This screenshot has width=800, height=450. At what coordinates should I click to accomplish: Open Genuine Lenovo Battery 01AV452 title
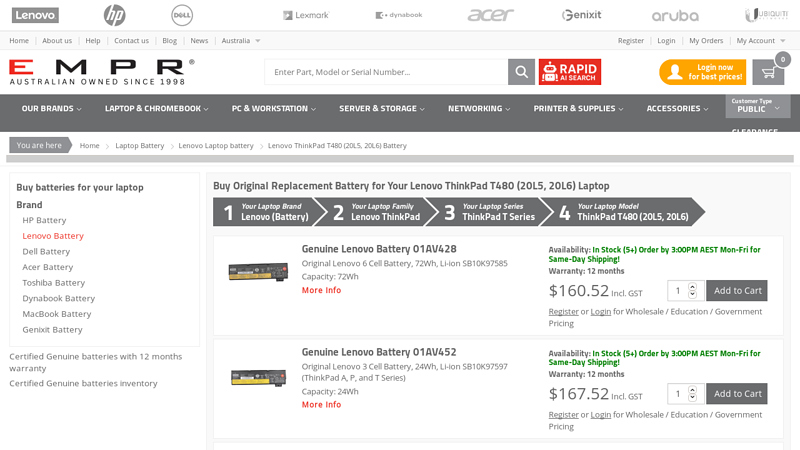point(379,352)
